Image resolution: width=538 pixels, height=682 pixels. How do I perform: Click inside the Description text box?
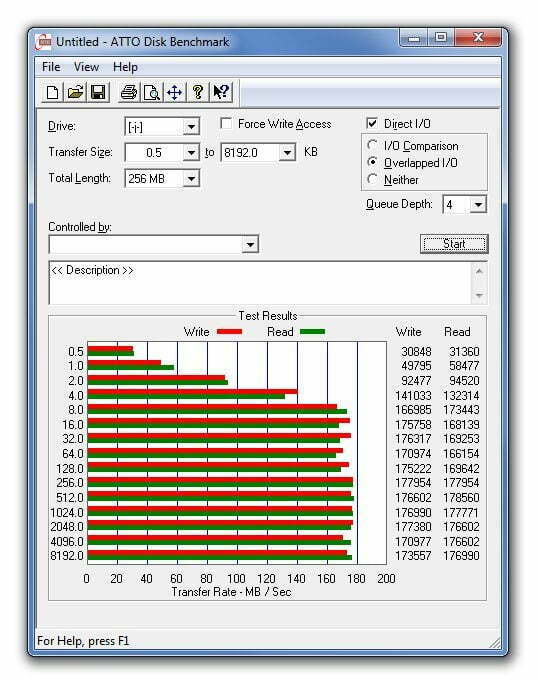[260, 283]
